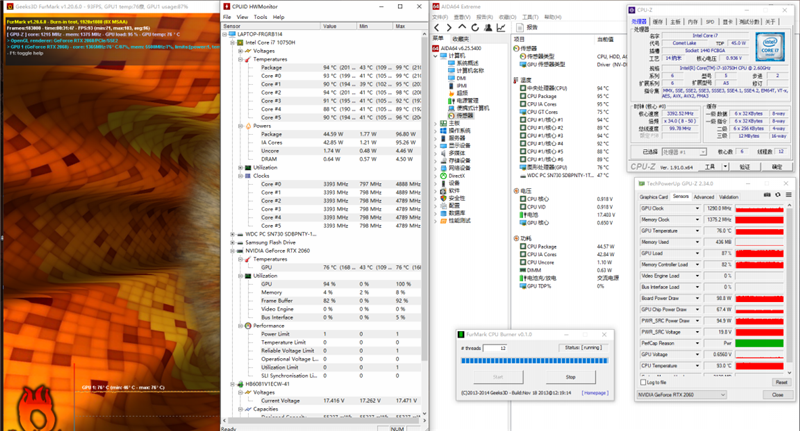Go back in AIDA64 toolbar
Image resolution: width=800 pixels, height=431 pixels.
[x=437, y=28]
